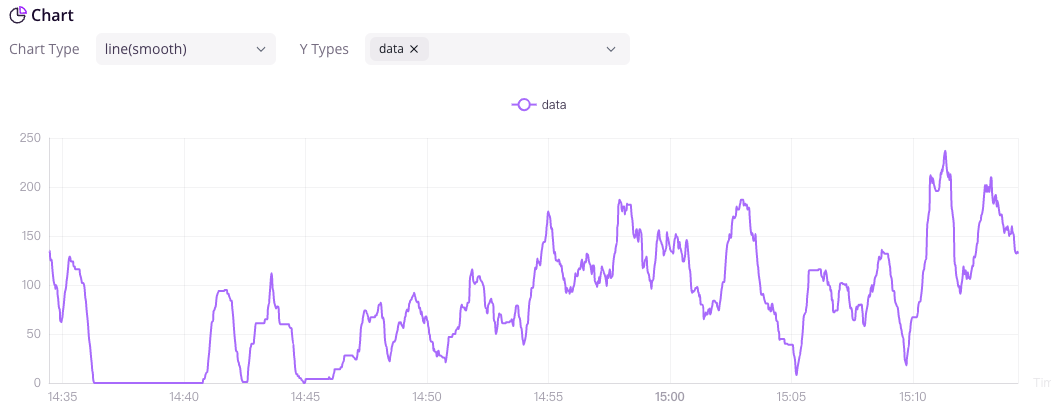Click the Chart Type label
Screen dimensions: 1051x414
click(x=44, y=49)
